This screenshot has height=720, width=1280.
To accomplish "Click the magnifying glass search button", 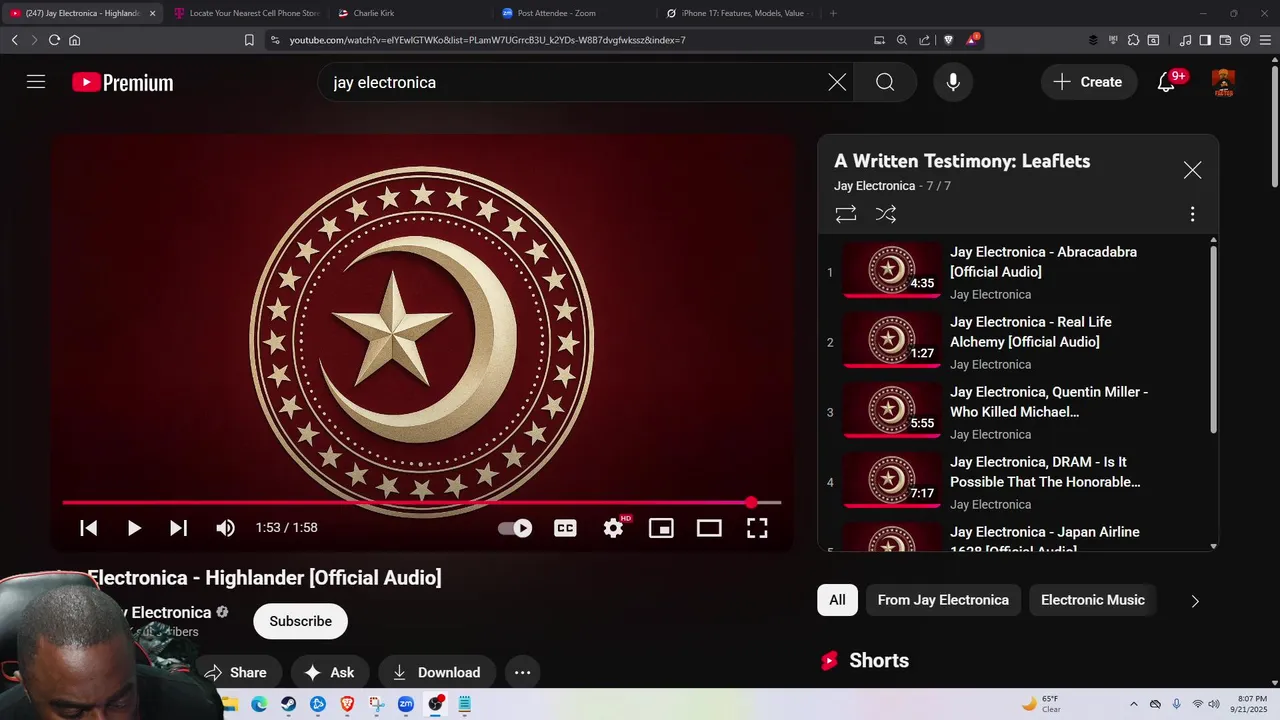I will pos(885,82).
